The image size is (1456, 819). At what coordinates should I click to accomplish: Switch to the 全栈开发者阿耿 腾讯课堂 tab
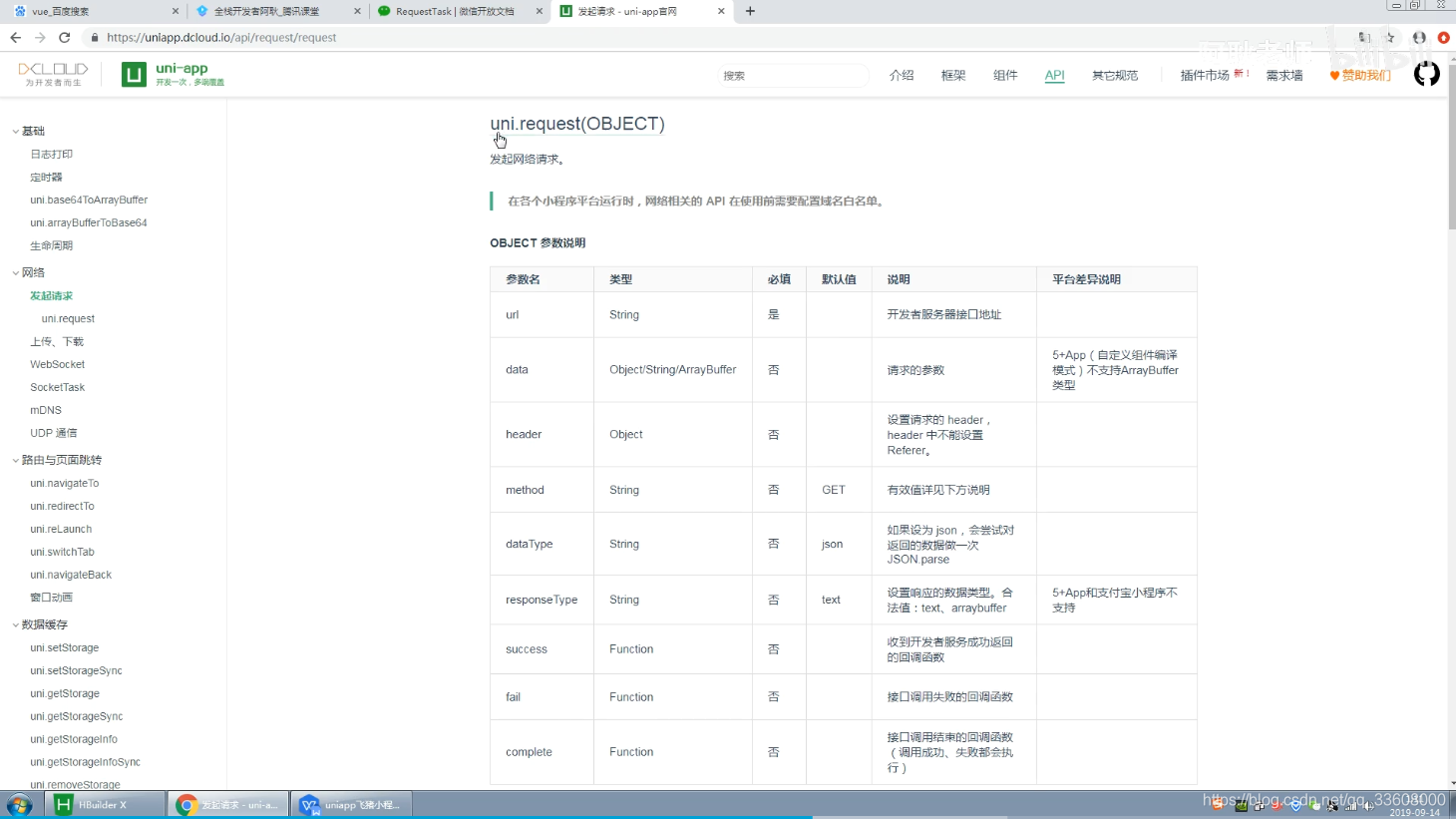[x=278, y=11]
